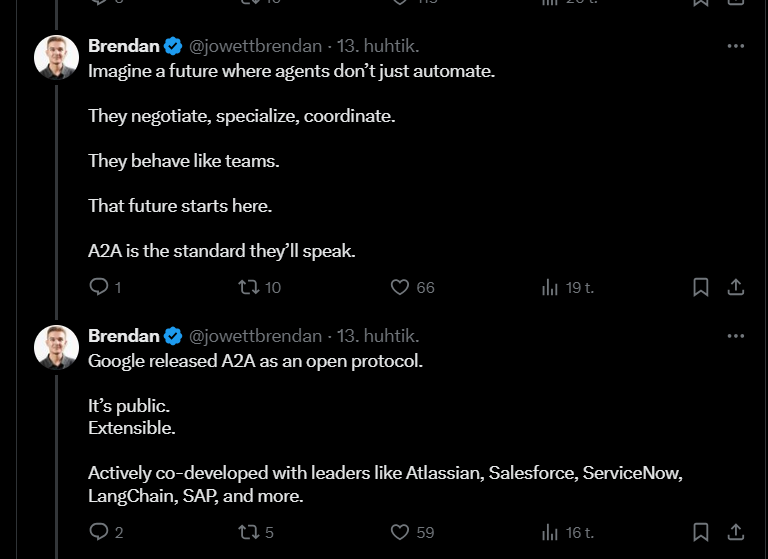Open Brendan's avatar on the first tweet
The width and height of the screenshot is (768, 559).
(56, 57)
